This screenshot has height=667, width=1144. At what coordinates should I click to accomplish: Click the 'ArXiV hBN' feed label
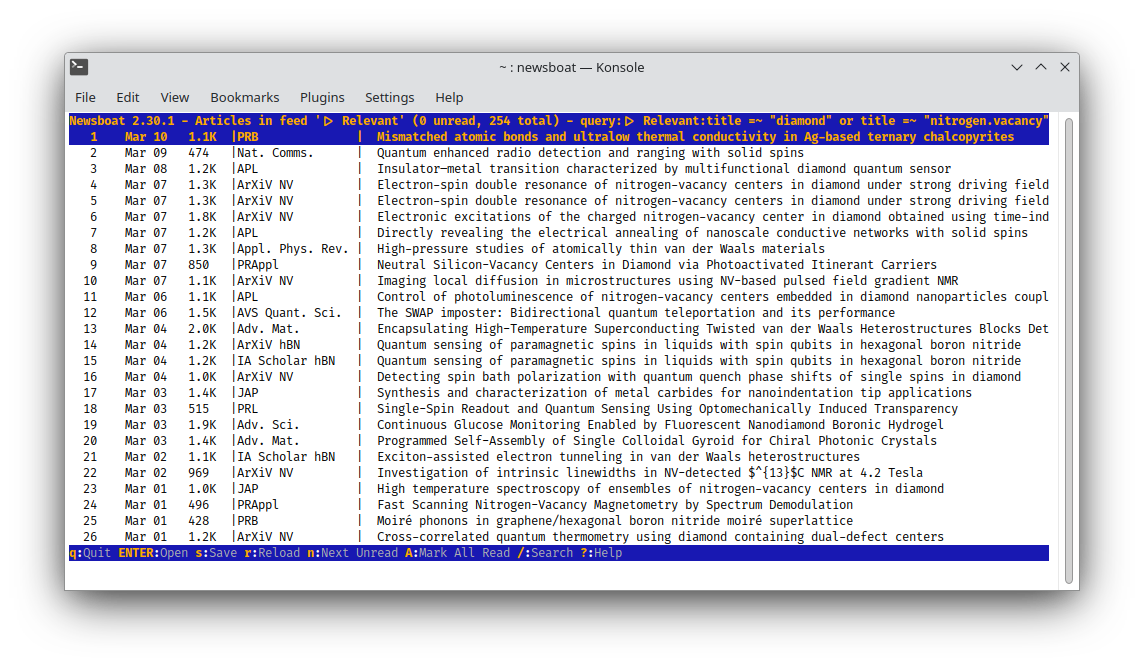[268, 345]
